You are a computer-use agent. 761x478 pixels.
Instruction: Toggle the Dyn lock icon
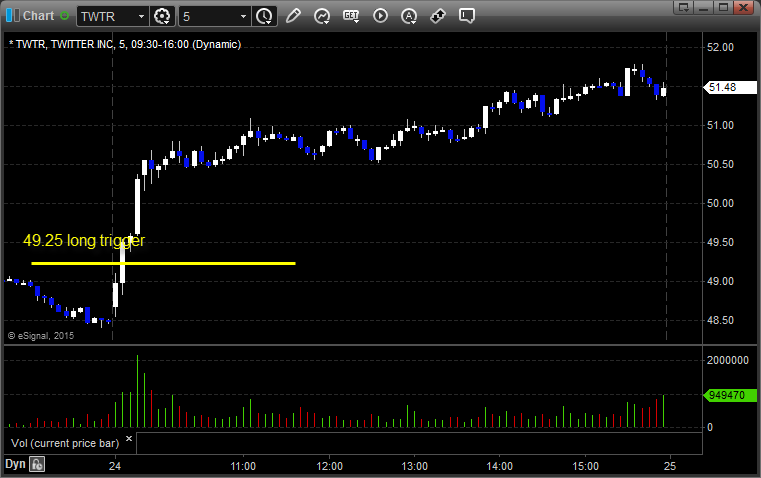point(37,464)
